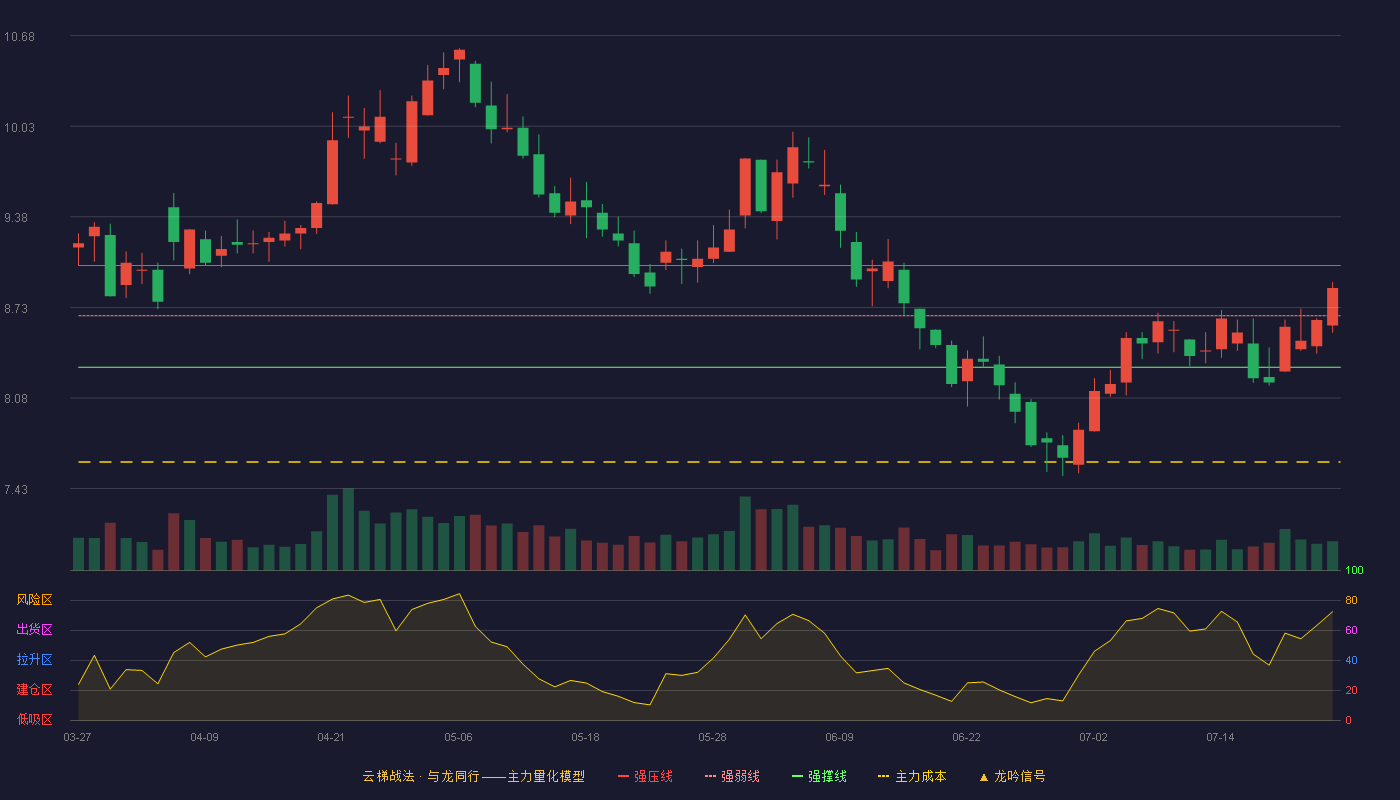The image size is (1400, 800).
Task: Click the green 强撑线 horizontal line on chart
Action: click(x=709, y=367)
